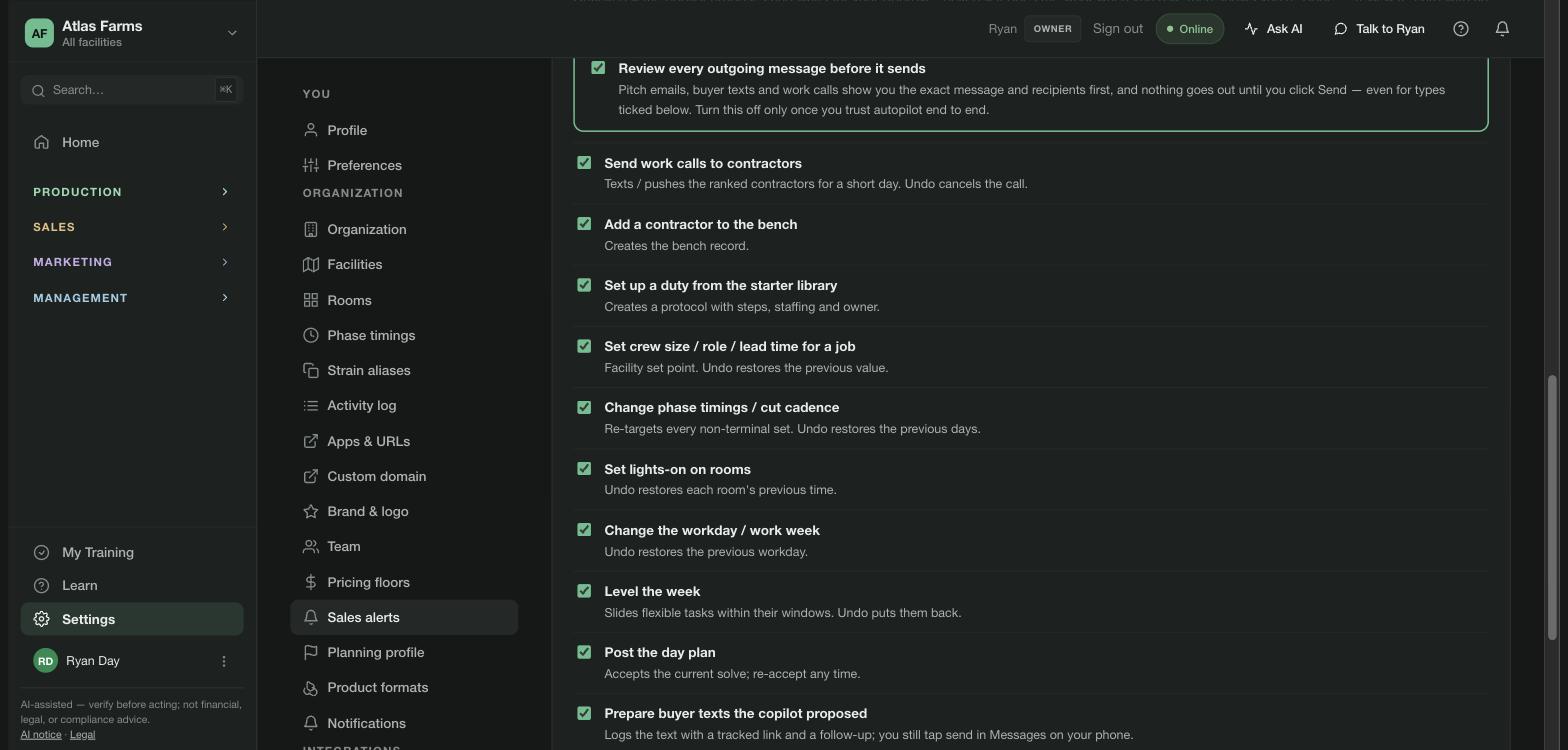Open the Legal link
Screen dimensions: 1568x750
(x=83, y=734)
